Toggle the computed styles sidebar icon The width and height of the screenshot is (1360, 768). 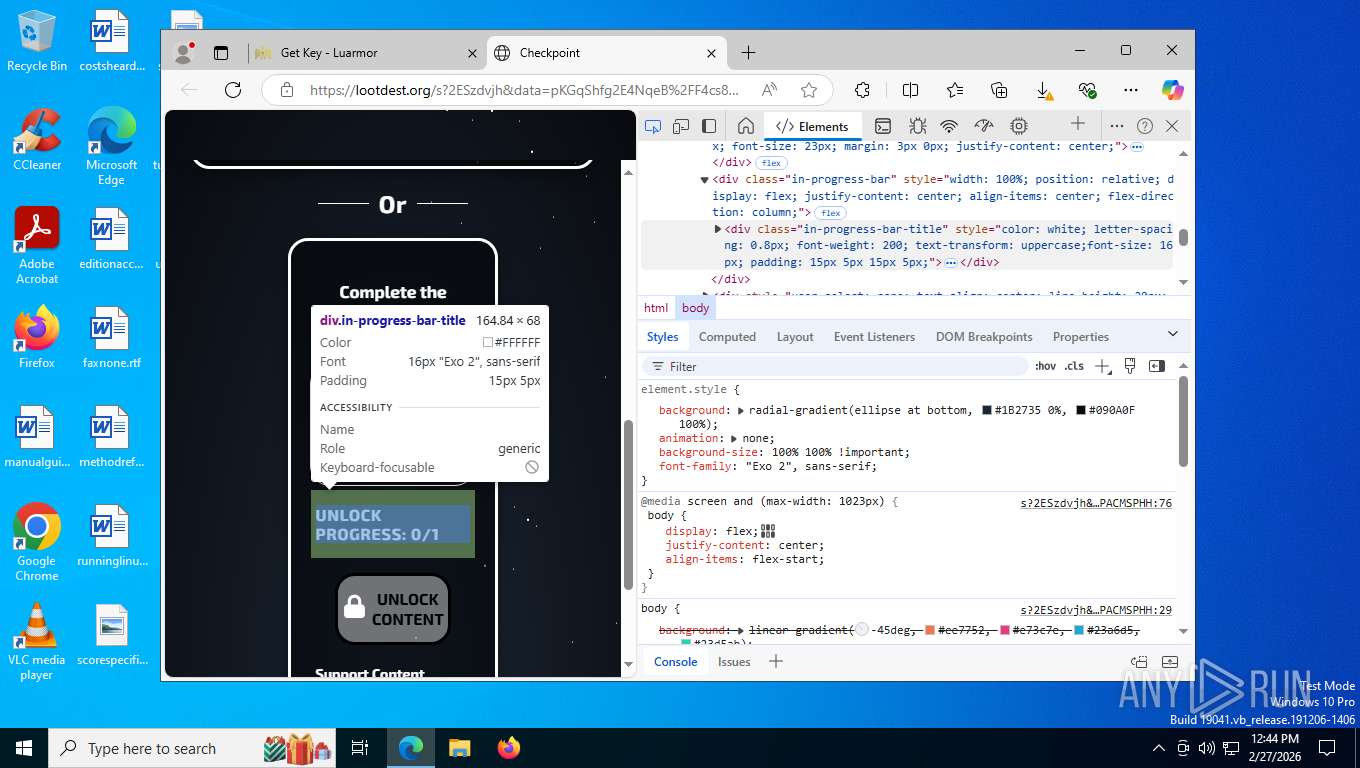point(1157,366)
